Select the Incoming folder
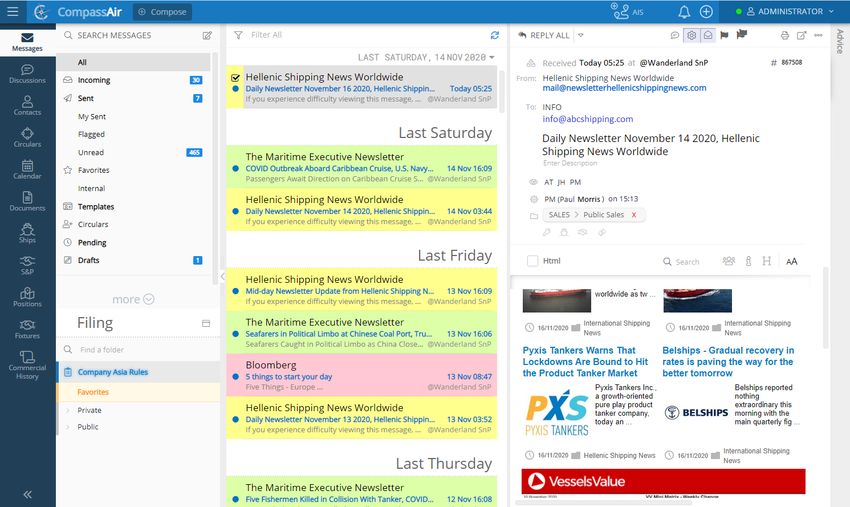The height and width of the screenshot is (507, 850). (x=133, y=80)
